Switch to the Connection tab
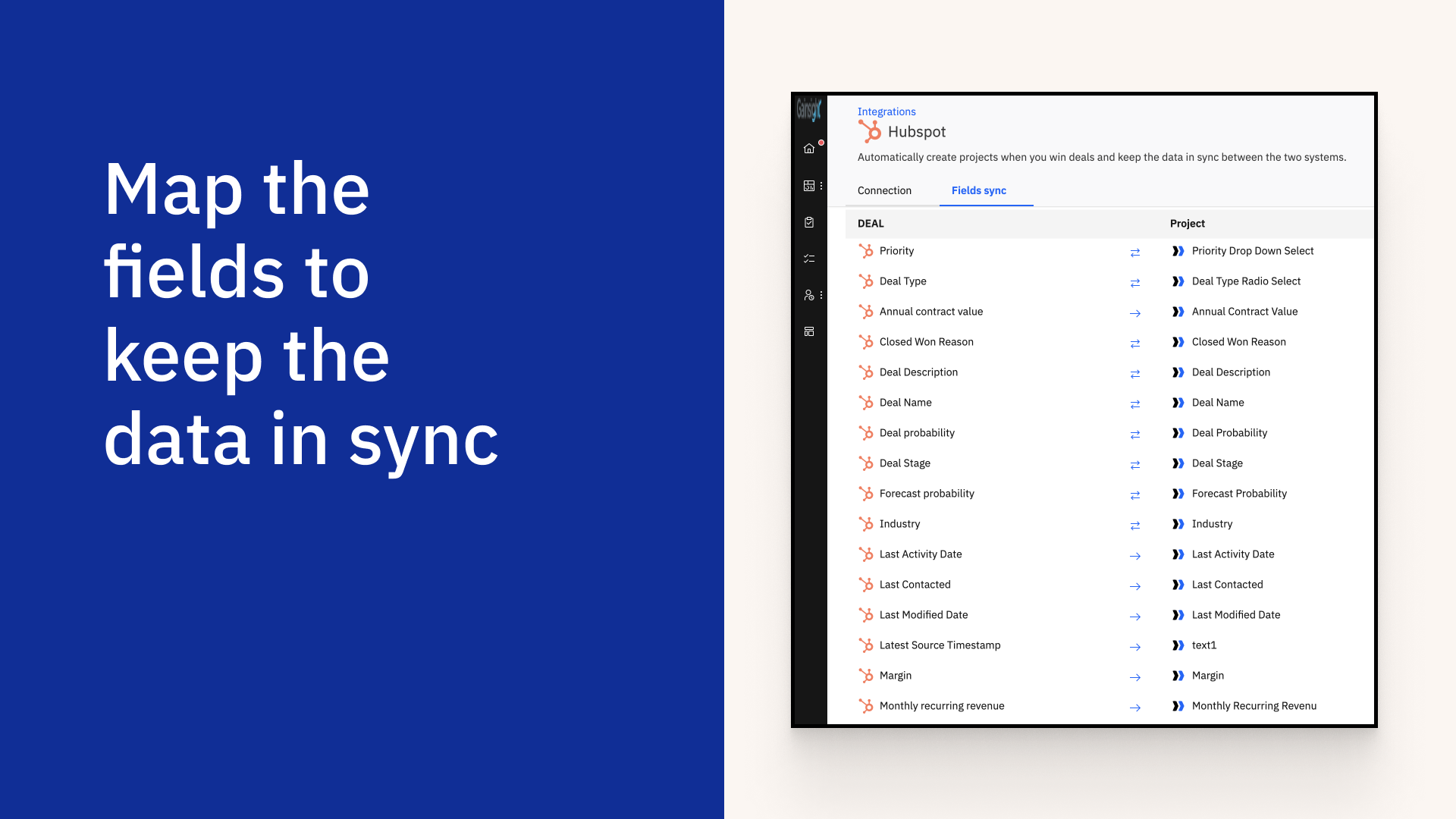Viewport: 1456px width, 819px height. 884,190
